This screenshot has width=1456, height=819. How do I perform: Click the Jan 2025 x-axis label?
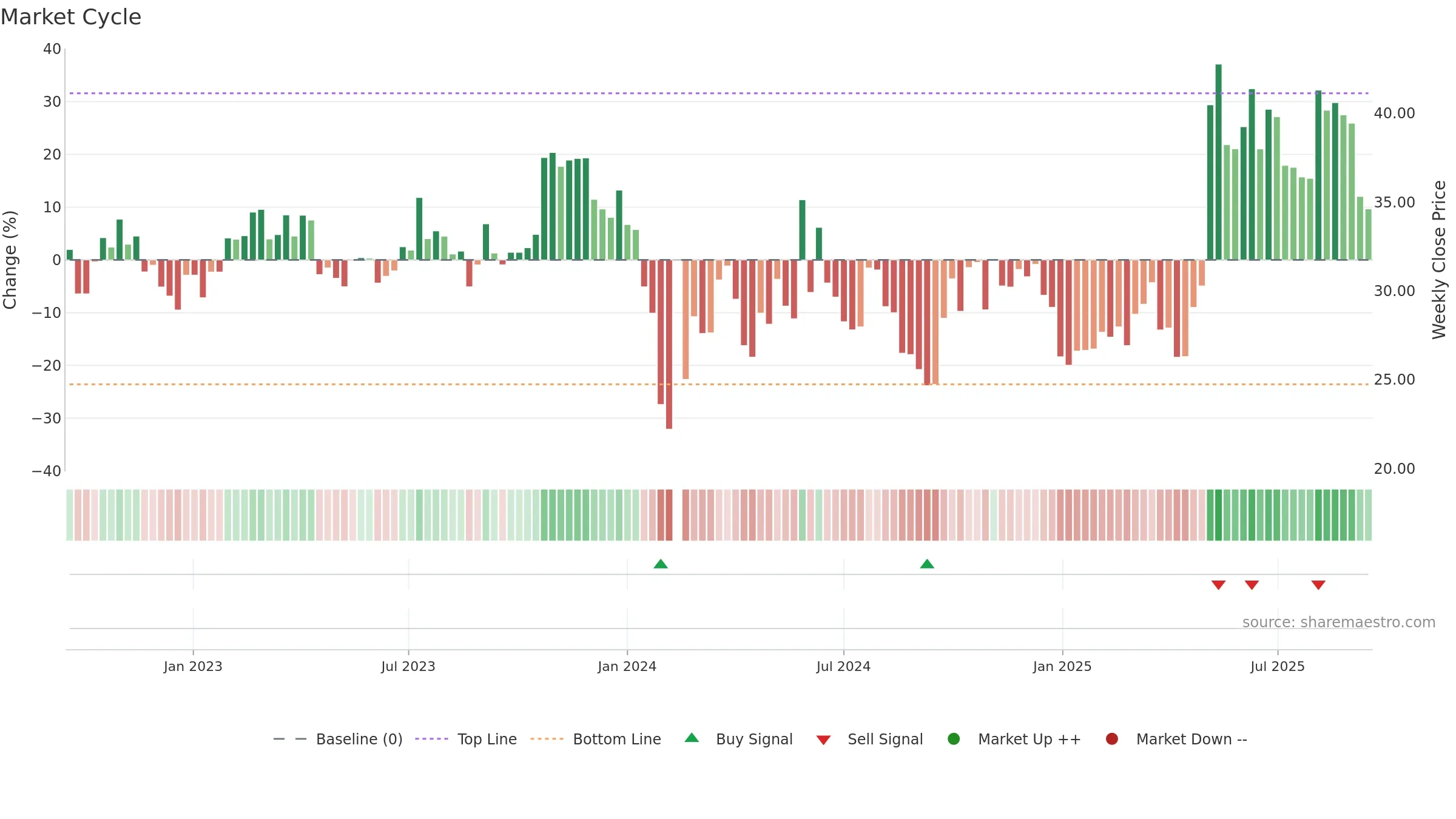click(1062, 667)
